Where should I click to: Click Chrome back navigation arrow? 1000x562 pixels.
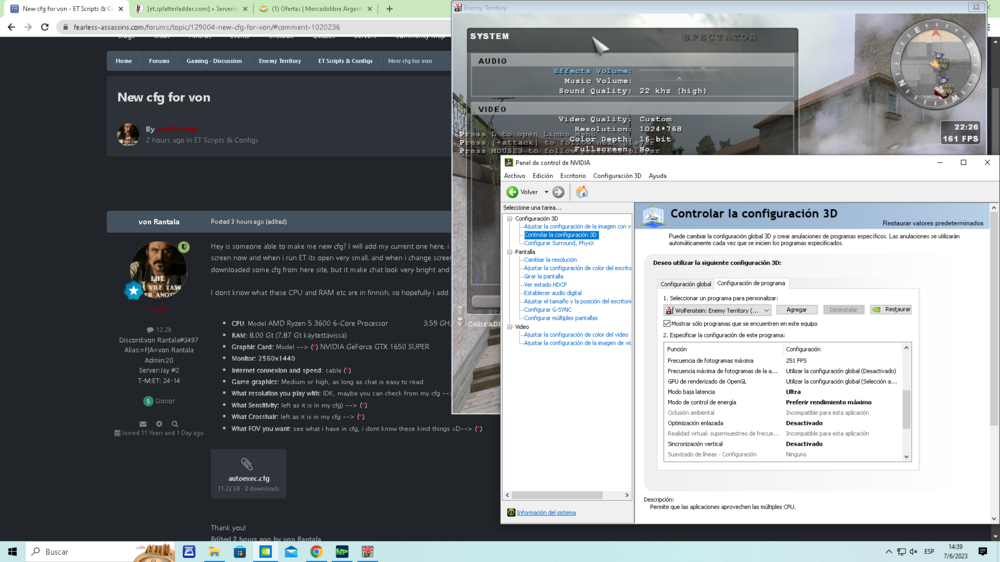[11, 27]
